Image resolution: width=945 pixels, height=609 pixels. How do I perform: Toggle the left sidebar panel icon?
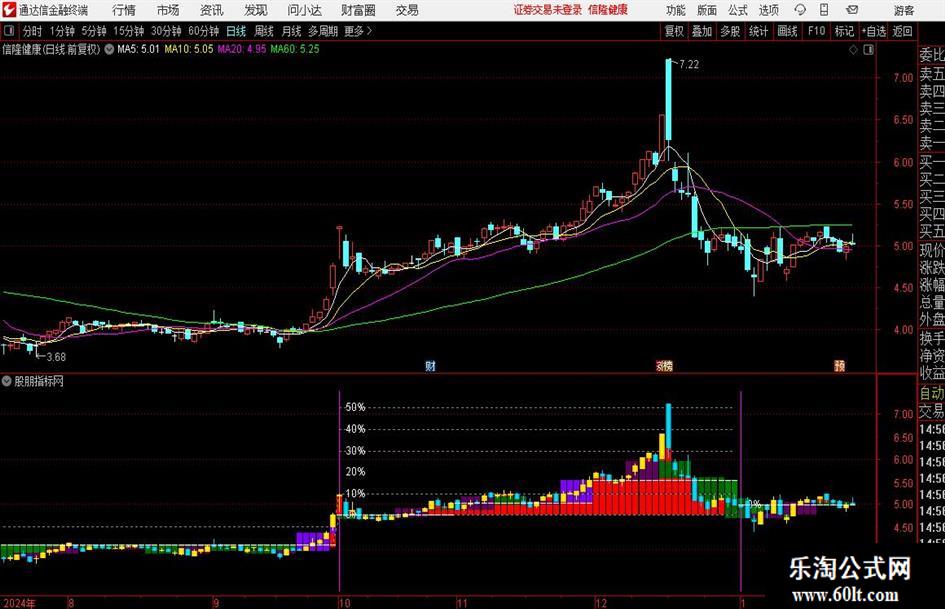(x=9, y=31)
